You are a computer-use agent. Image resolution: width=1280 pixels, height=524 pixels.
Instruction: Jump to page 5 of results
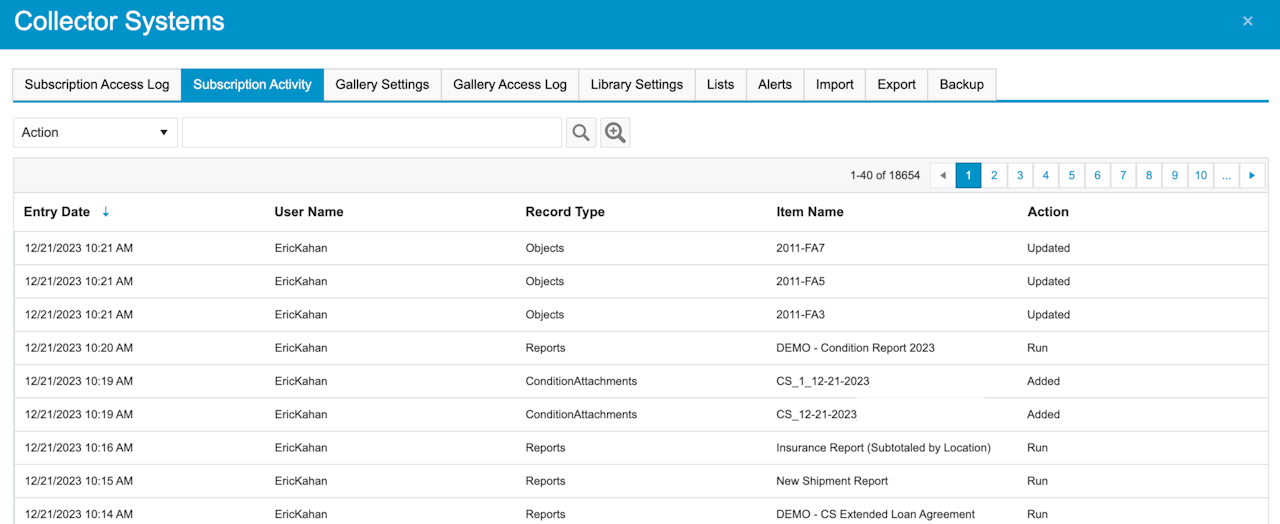tap(1071, 176)
